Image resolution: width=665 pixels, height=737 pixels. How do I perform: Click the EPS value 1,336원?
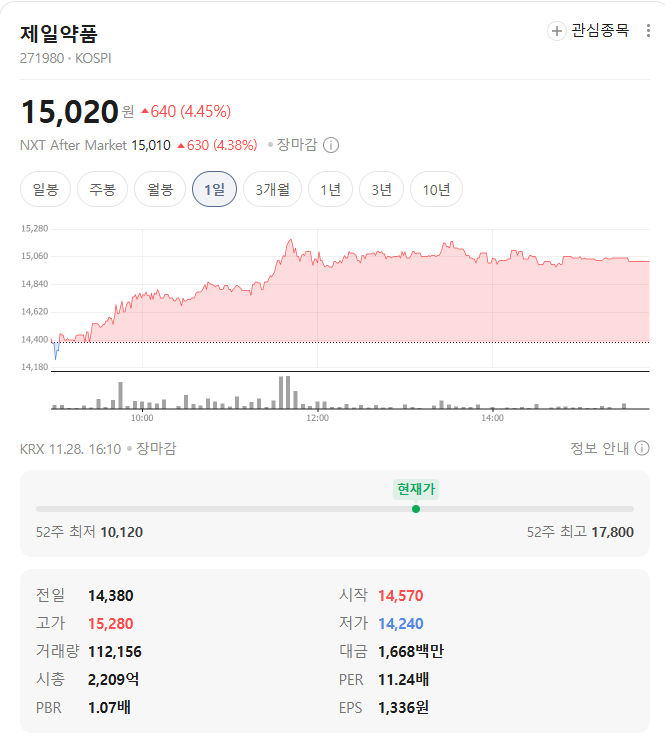[x=404, y=707]
